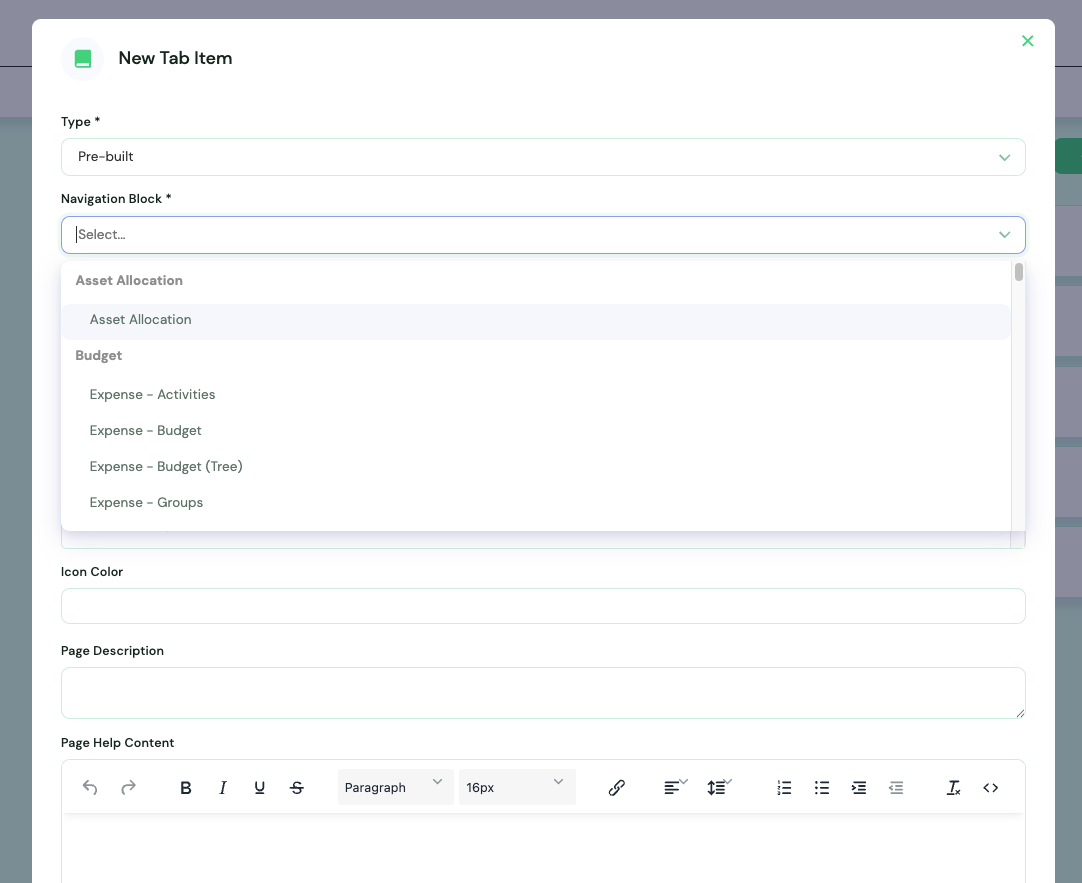Click the Page Description resize handle
Viewport: 1082px width, 883px height.
point(1020,713)
